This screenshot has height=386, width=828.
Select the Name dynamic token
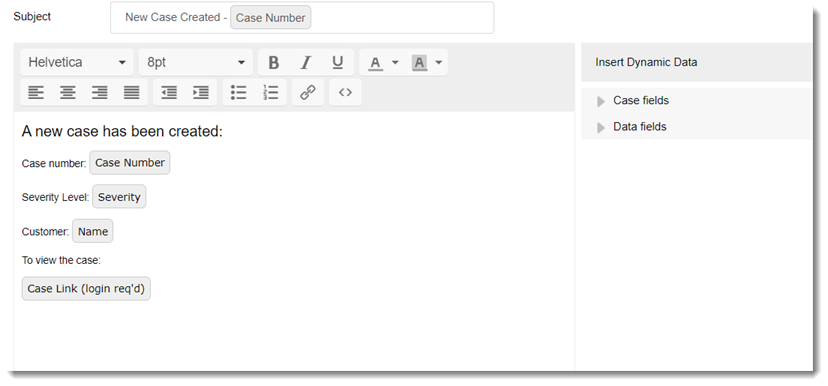92,231
